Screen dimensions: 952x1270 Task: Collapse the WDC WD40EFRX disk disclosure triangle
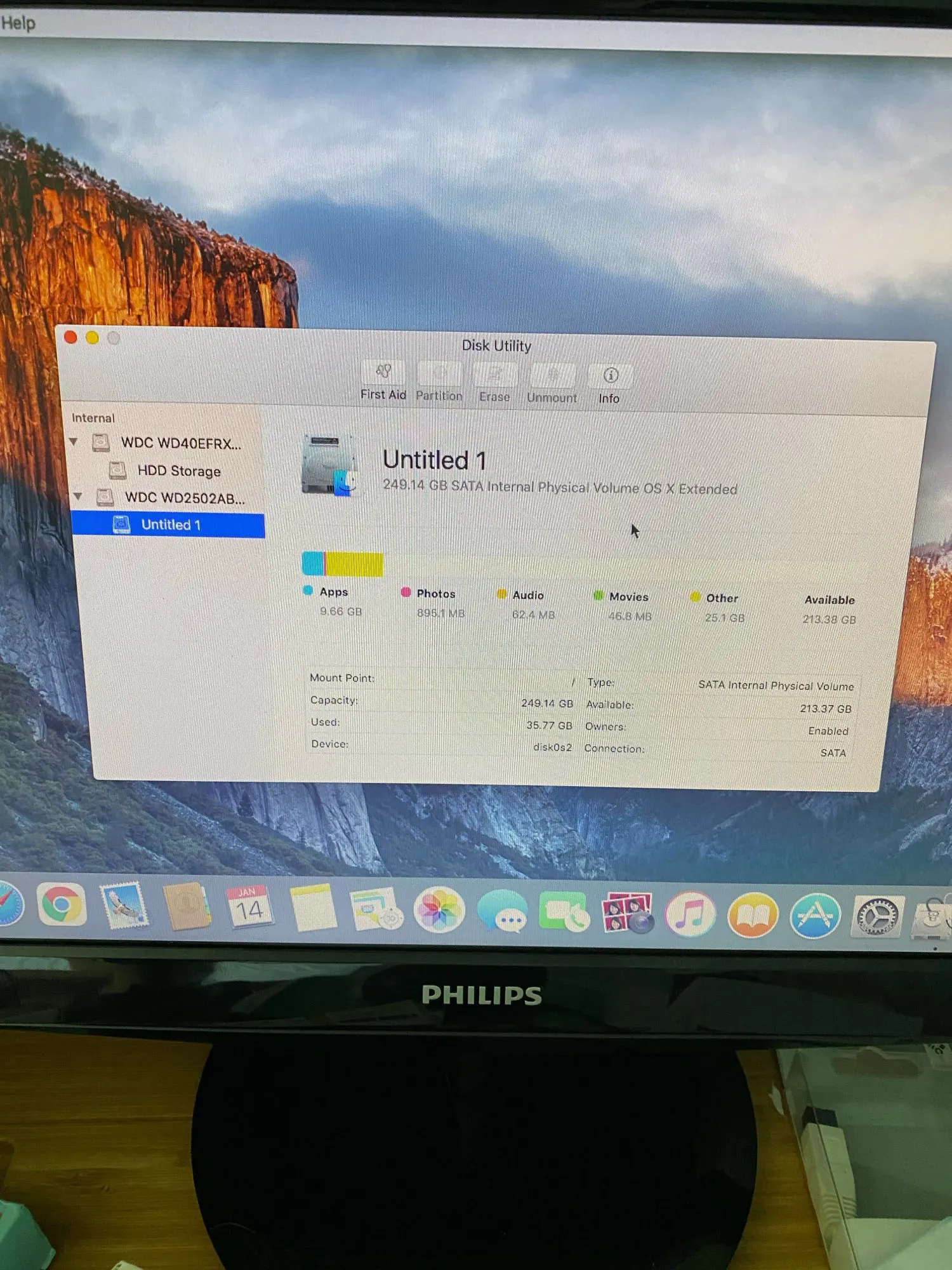pyautogui.click(x=74, y=441)
